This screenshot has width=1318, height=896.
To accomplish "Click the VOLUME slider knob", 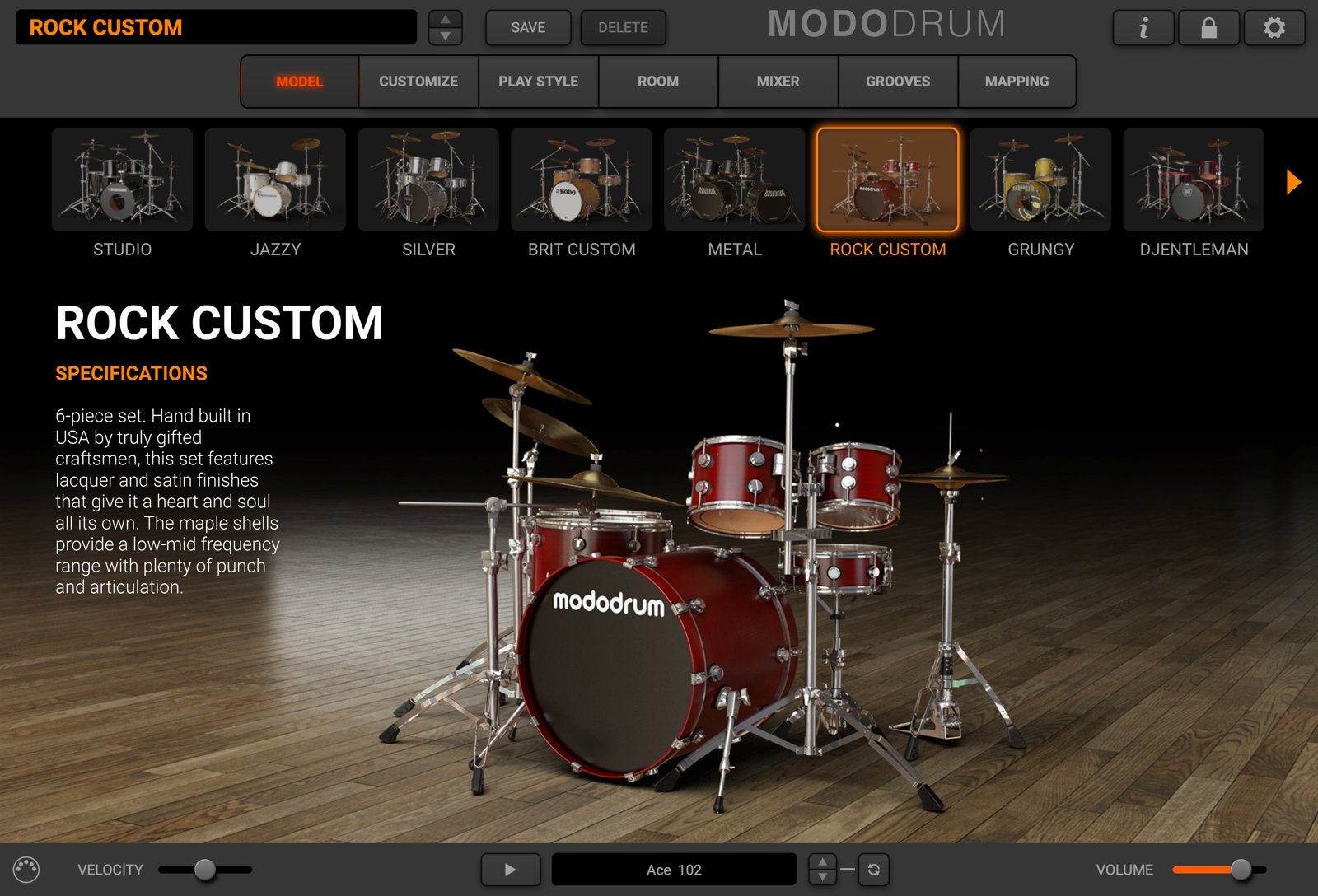I will [1241, 870].
